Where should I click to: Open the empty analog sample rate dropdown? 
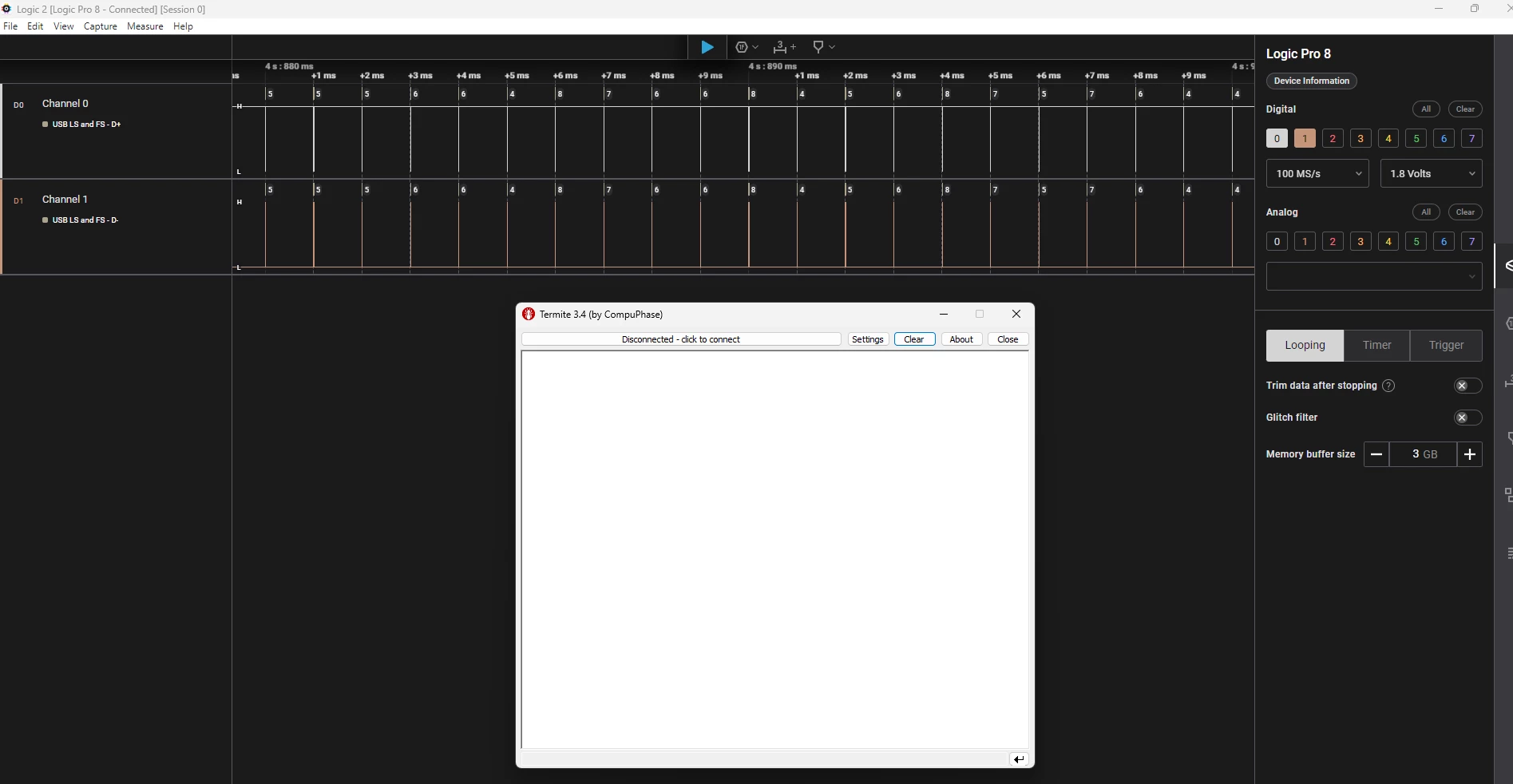click(x=1374, y=276)
